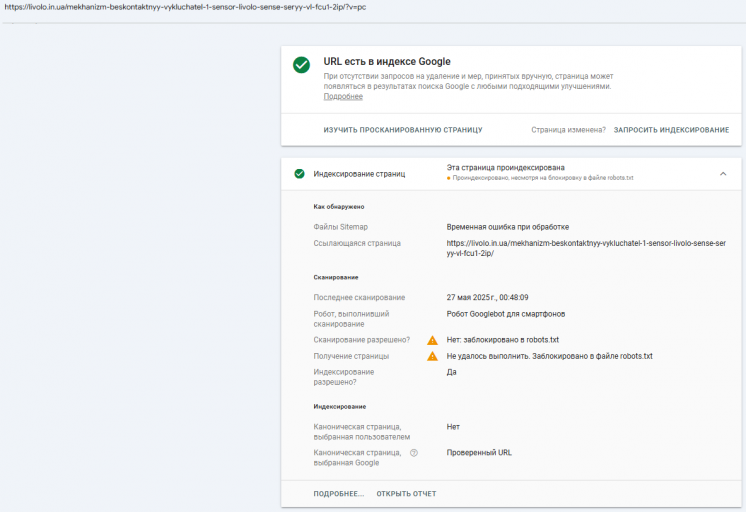Screen dimensions: 746x512
Task: Click 'Сканирование разрешено?' label
Action: (x=362, y=340)
